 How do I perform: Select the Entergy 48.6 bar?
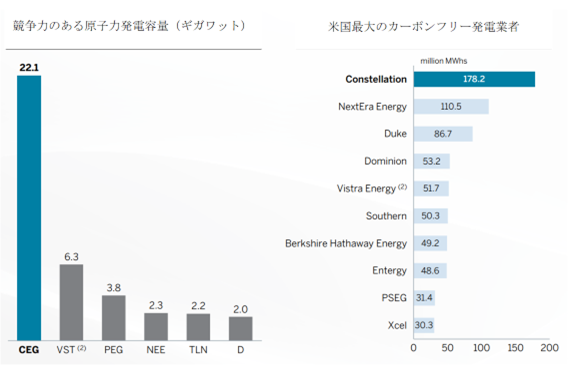pos(430,270)
